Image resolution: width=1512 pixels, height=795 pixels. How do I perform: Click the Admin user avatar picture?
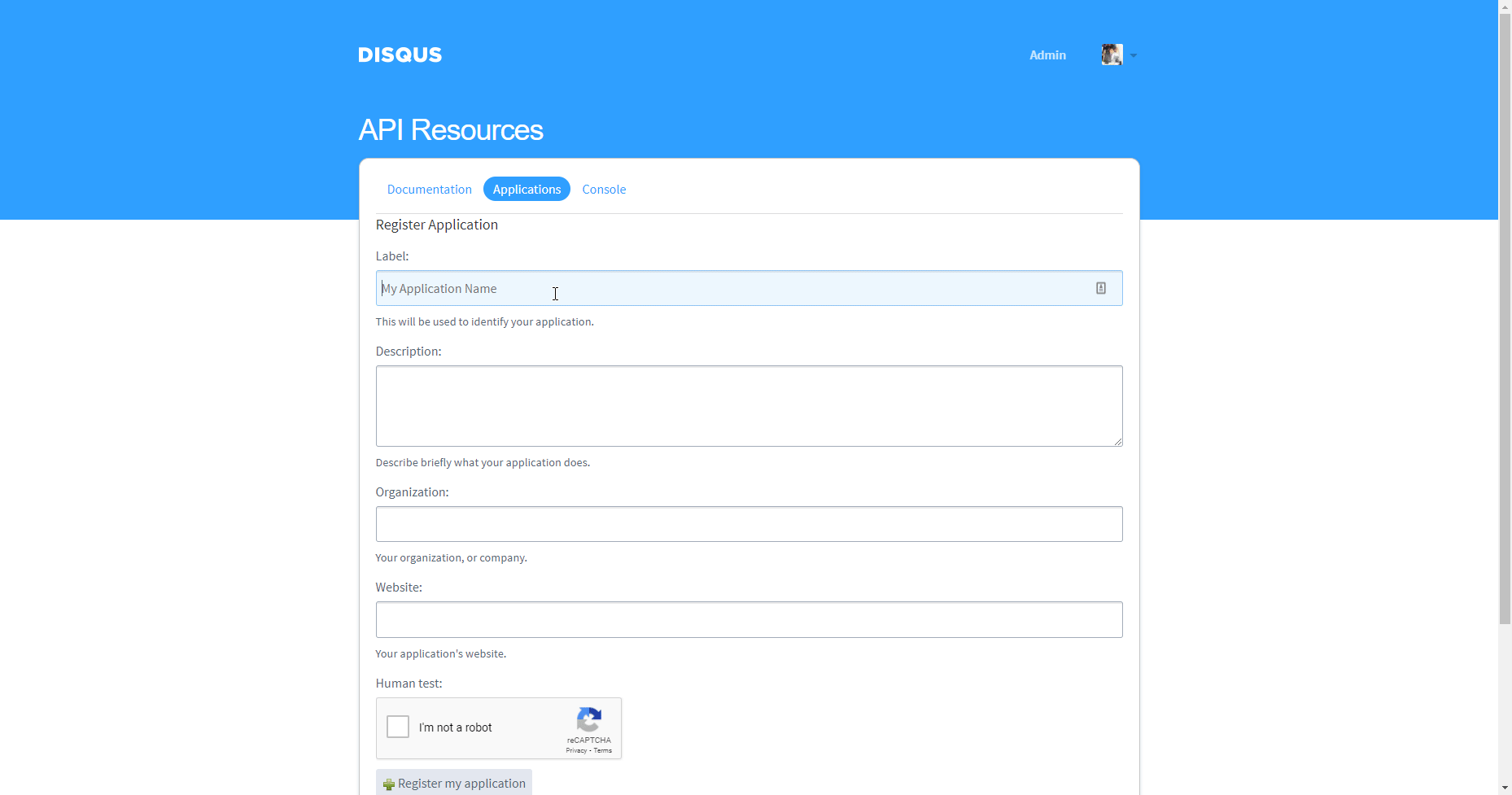(1112, 55)
